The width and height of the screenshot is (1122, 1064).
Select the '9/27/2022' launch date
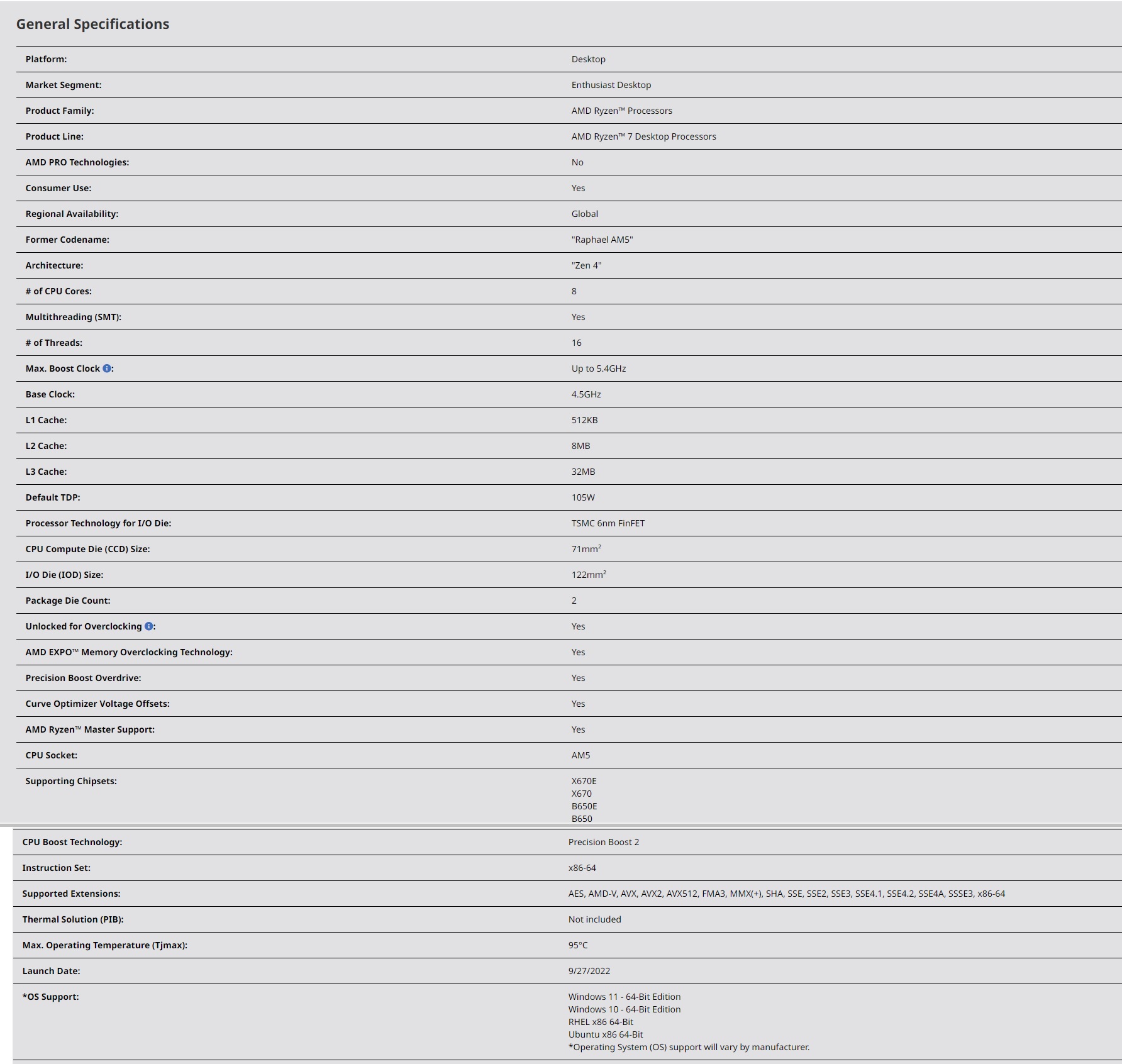pyautogui.click(x=589, y=971)
